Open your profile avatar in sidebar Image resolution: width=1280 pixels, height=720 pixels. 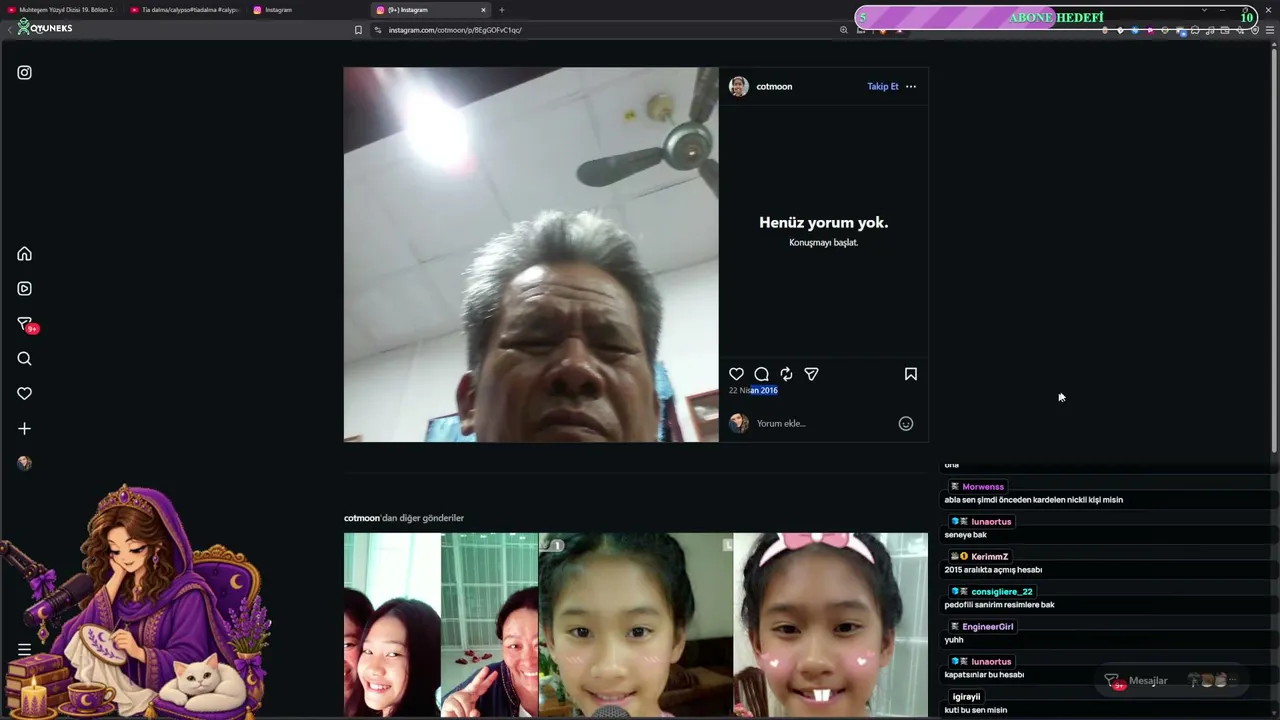24,463
